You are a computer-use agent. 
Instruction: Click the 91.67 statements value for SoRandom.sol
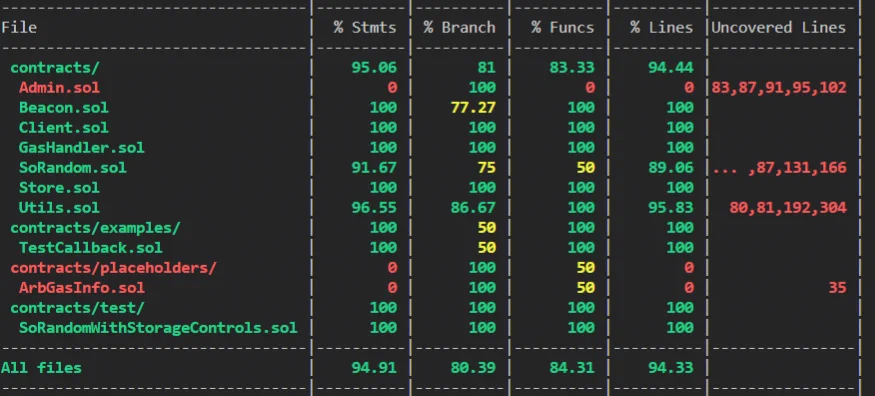(374, 168)
